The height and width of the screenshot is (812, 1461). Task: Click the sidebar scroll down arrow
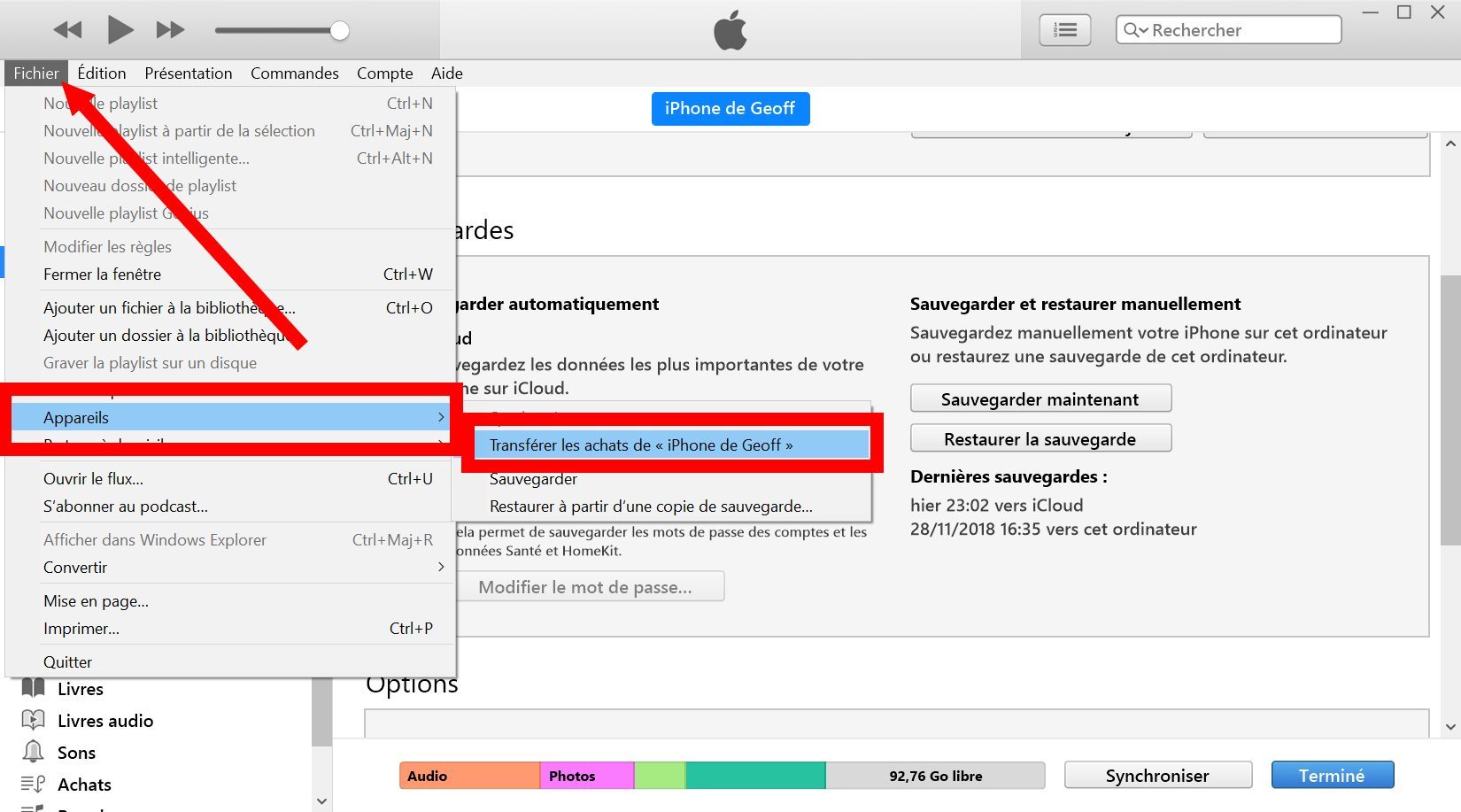321,800
